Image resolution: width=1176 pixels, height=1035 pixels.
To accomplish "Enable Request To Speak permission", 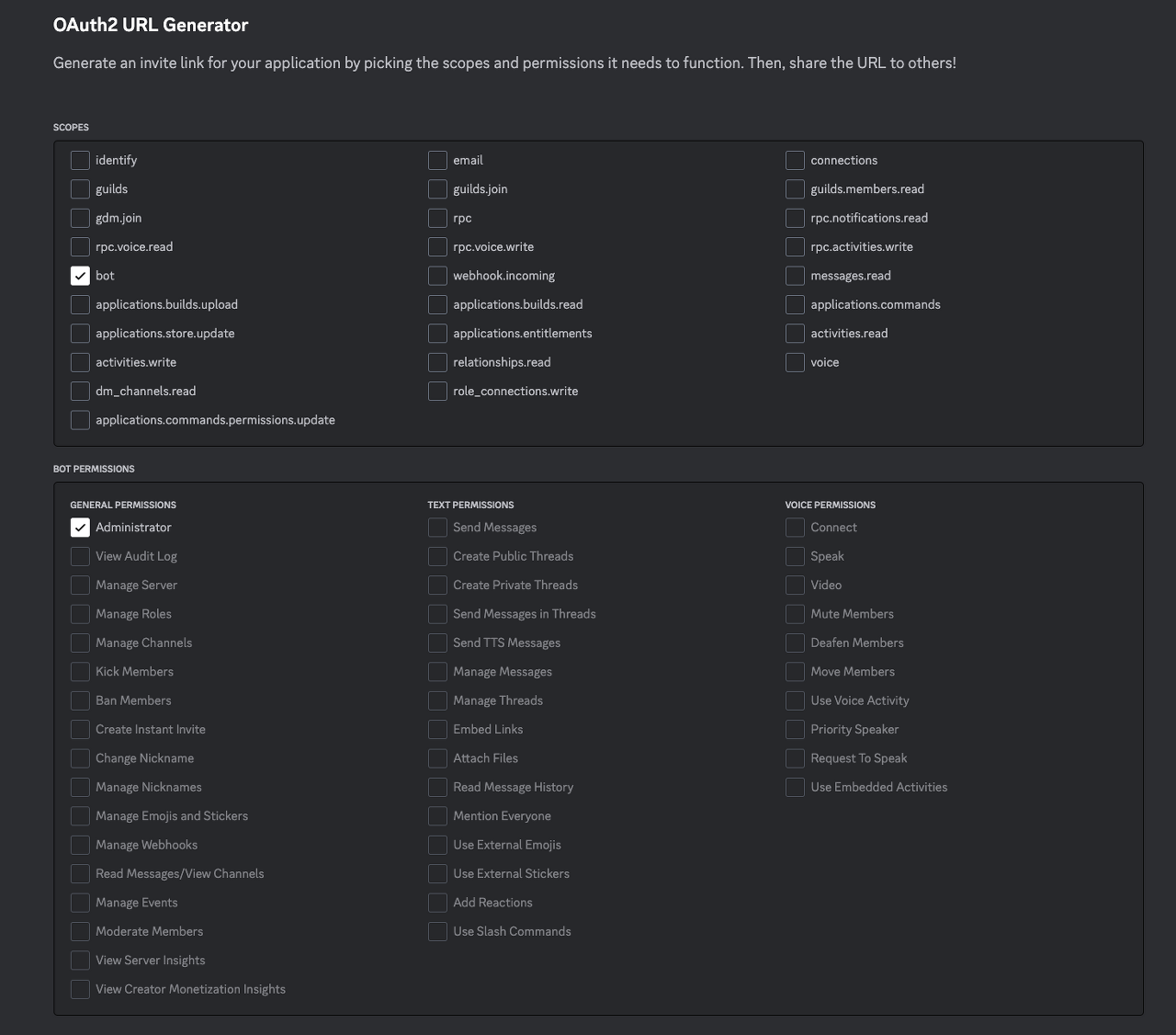I will pyautogui.click(x=795, y=758).
